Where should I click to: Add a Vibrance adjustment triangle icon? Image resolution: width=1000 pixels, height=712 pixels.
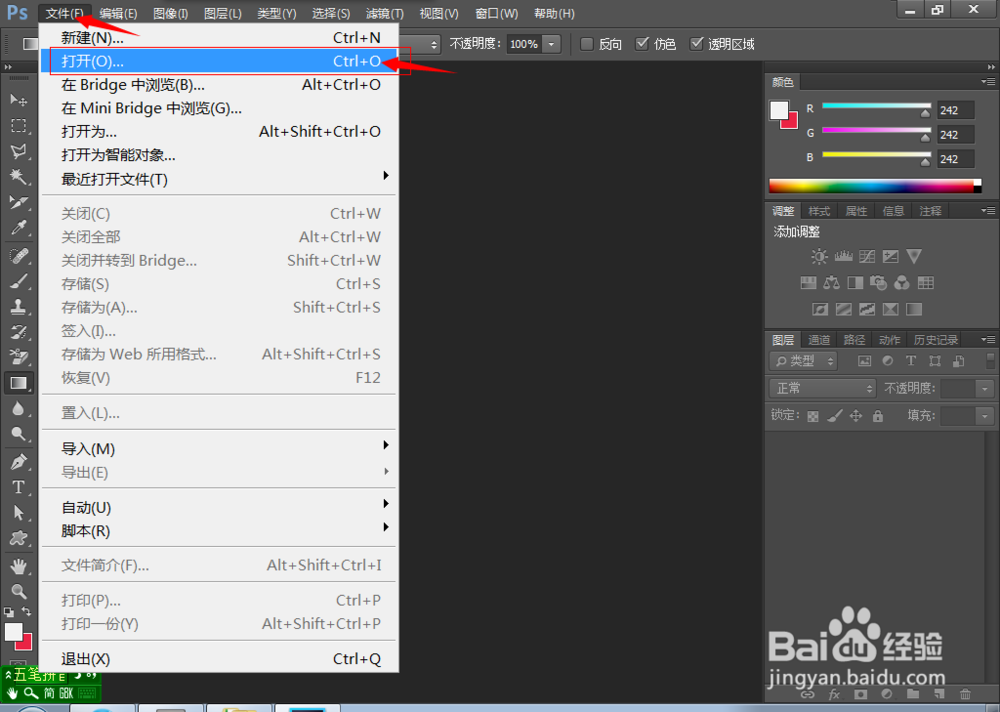coord(914,256)
